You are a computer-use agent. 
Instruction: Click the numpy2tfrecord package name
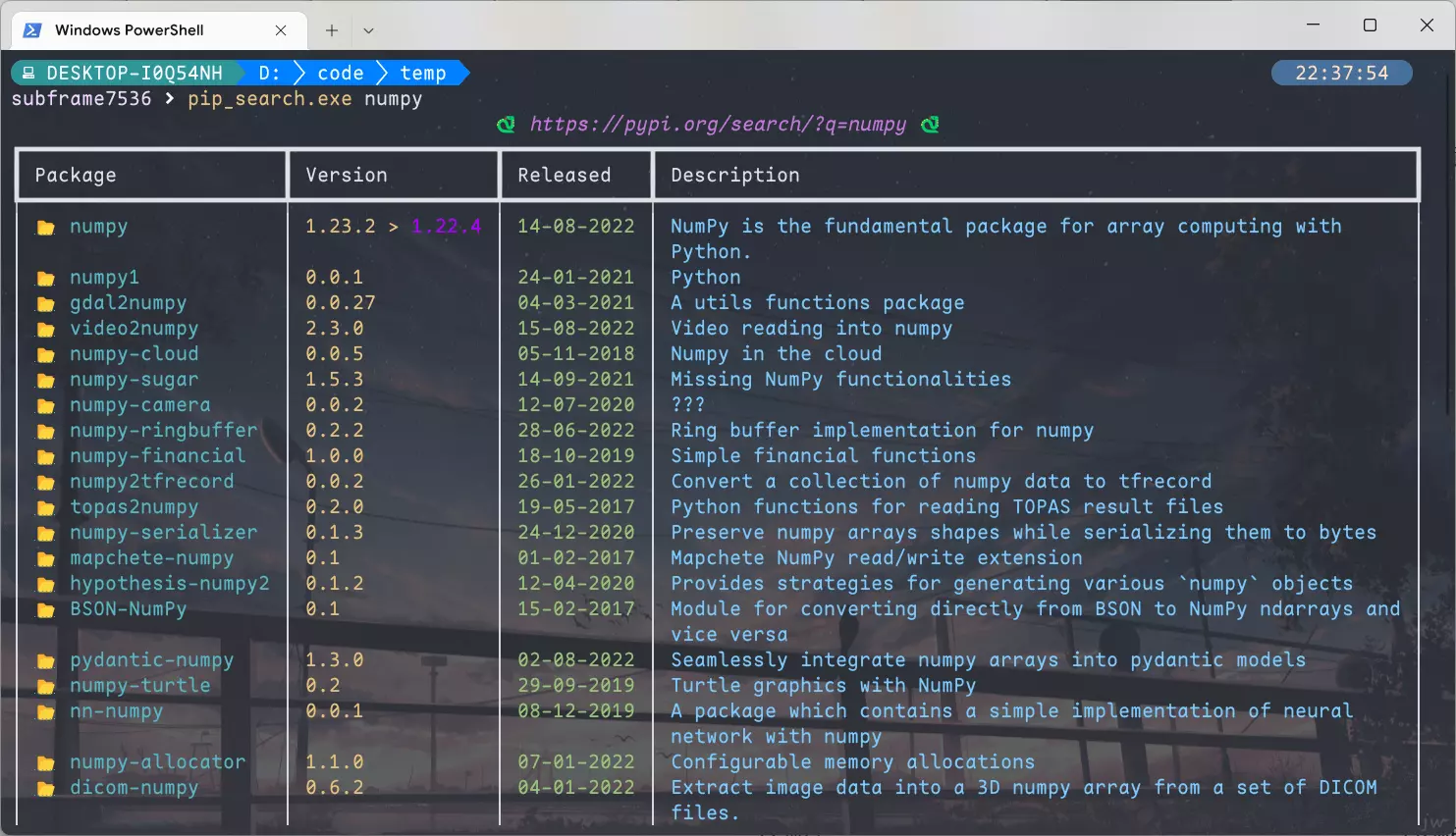pyautogui.click(x=152, y=482)
